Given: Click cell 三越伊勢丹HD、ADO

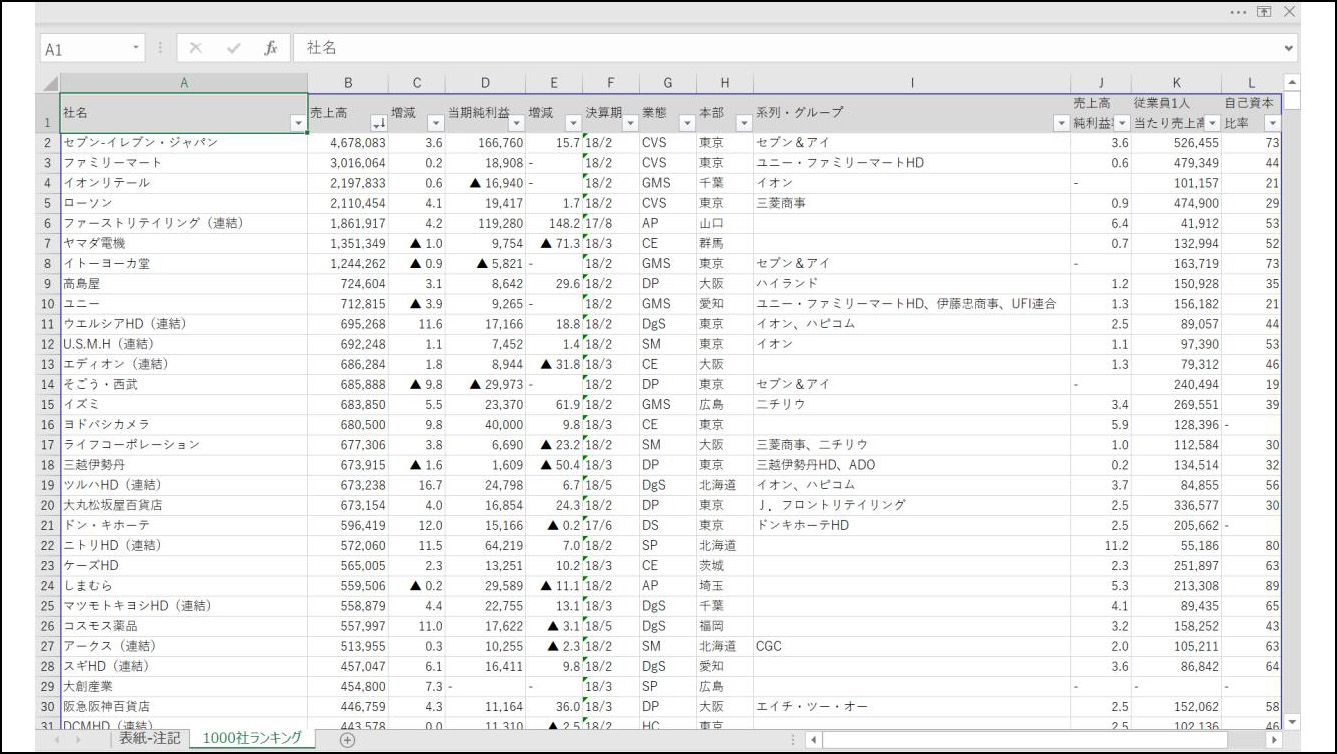Looking at the screenshot, I should pos(912,465).
